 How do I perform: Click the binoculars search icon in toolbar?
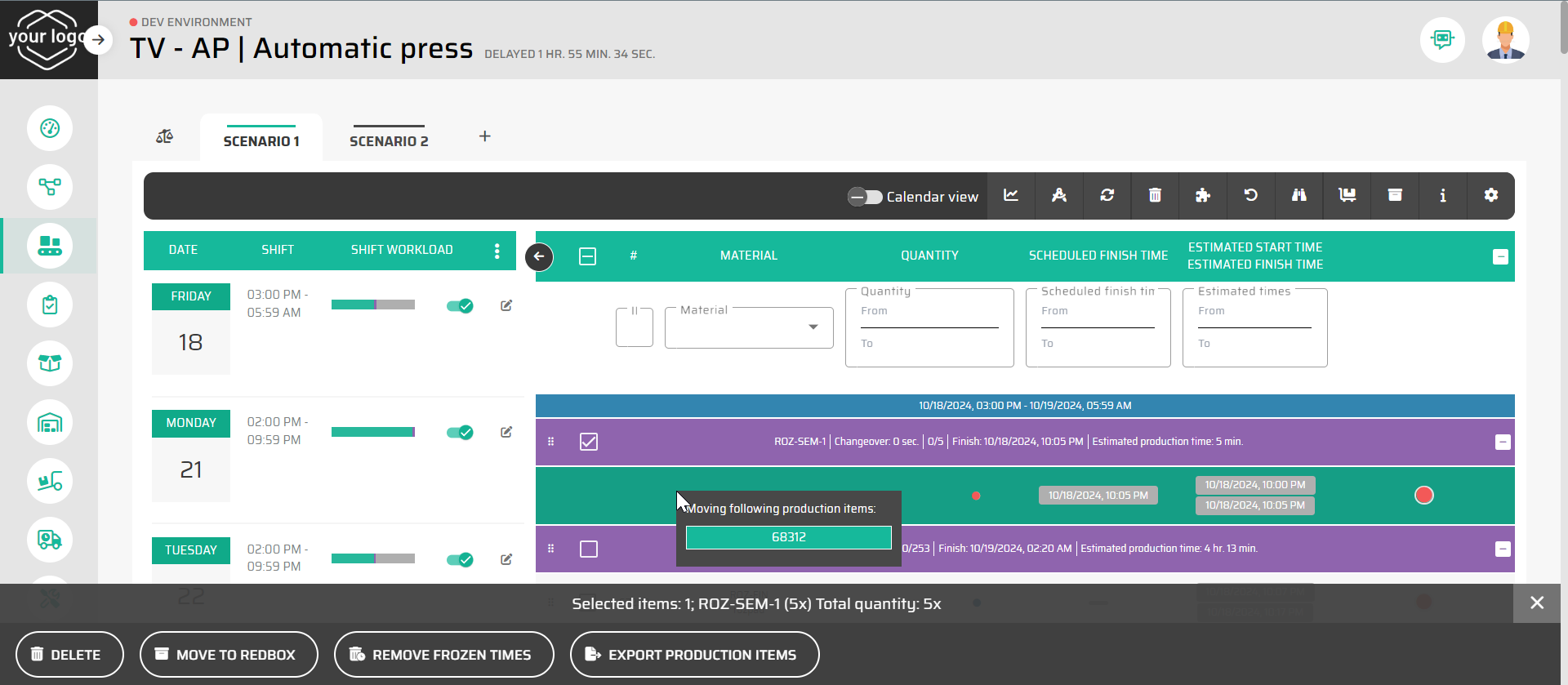[1298, 195]
